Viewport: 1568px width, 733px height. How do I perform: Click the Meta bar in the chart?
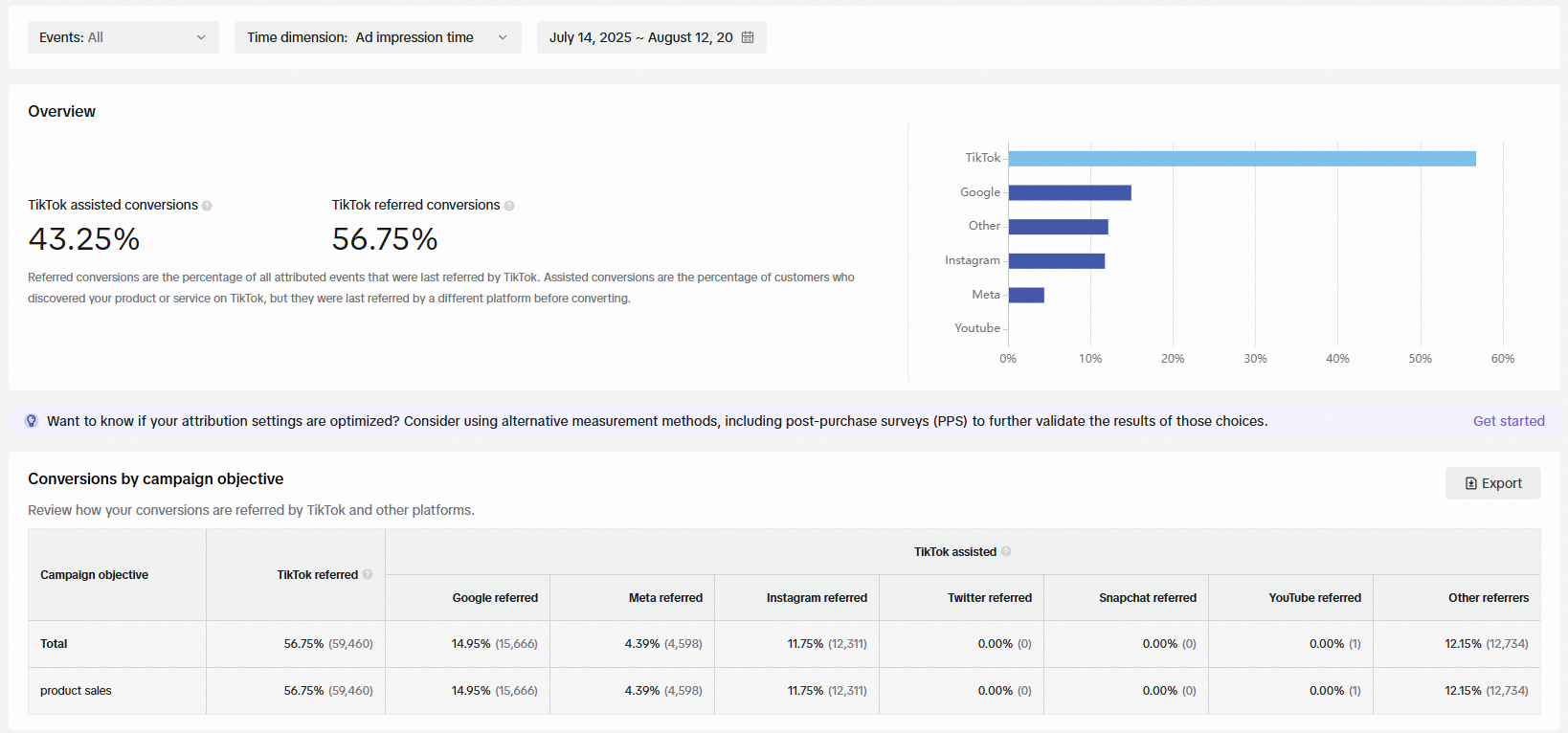click(1026, 295)
